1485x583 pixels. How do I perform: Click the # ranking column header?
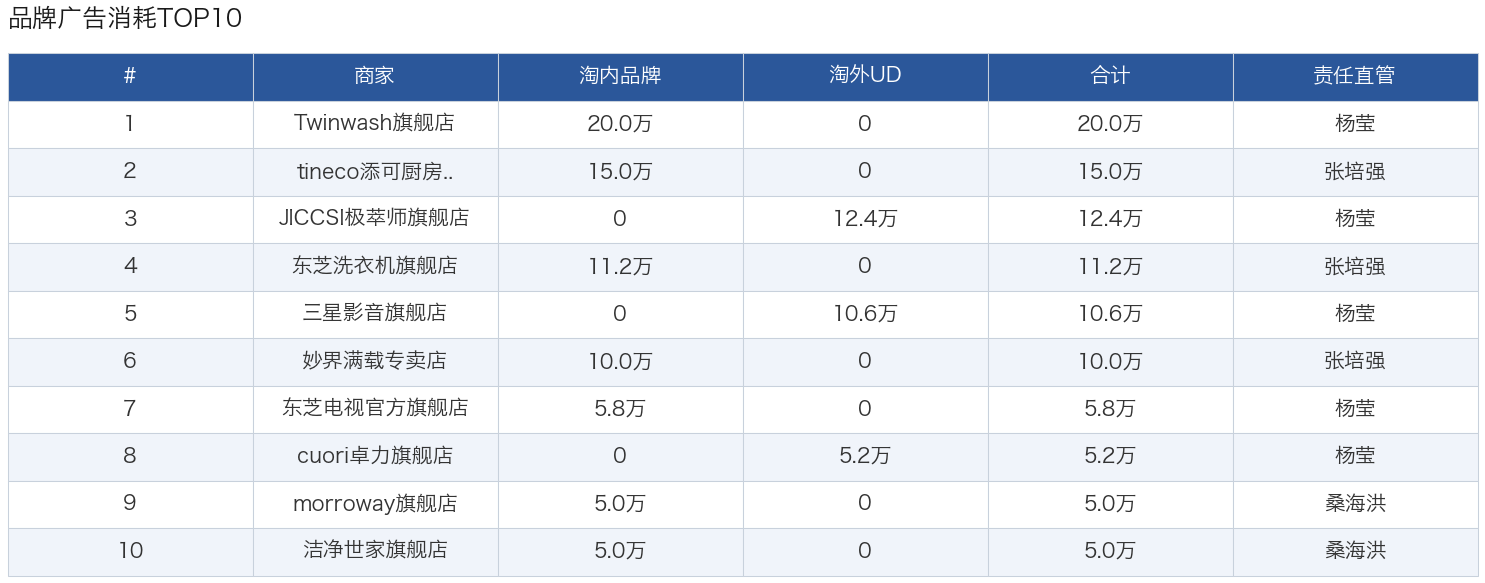coord(130,76)
